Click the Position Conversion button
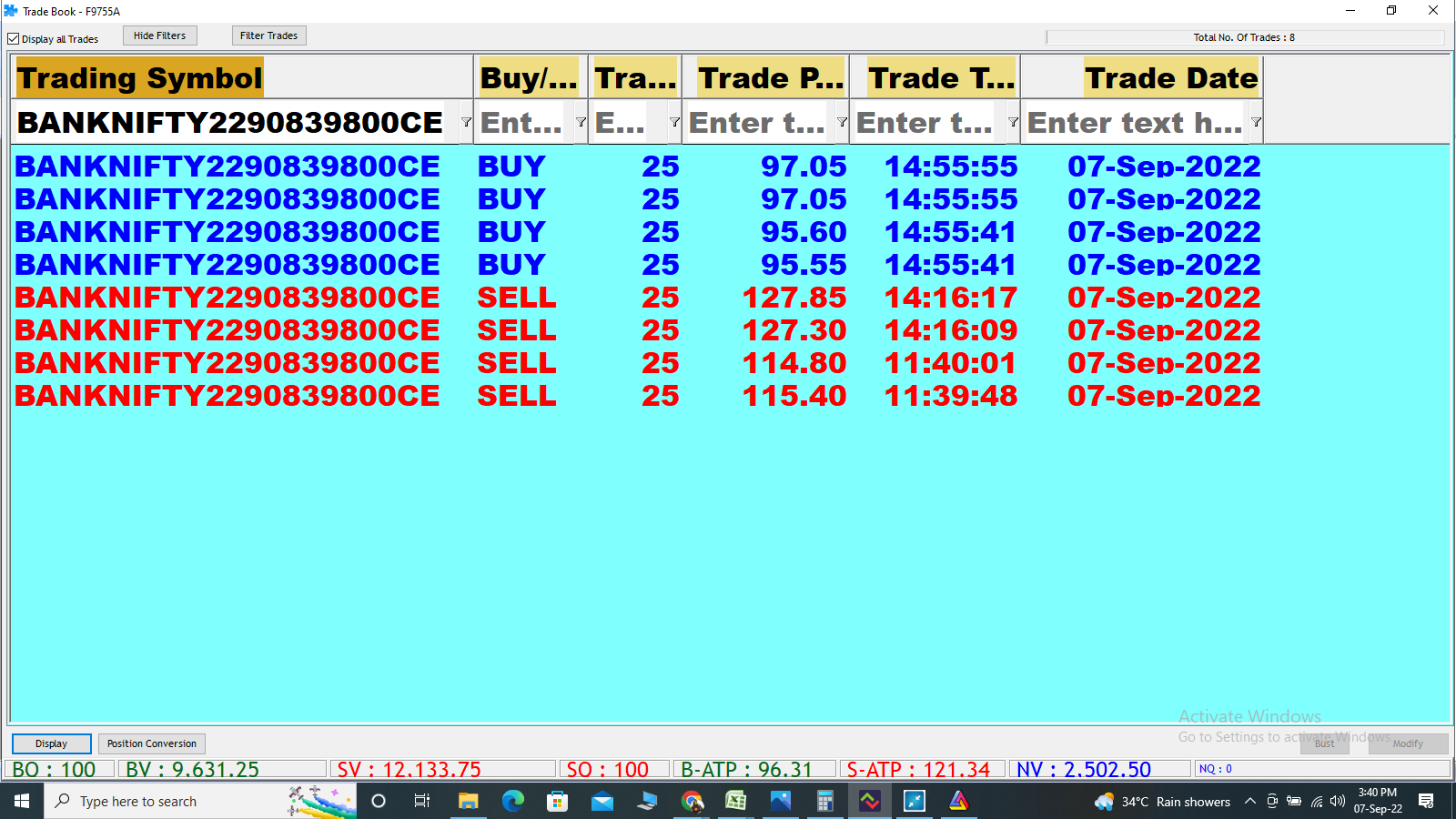The height and width of the screenshot is (819, 1456). pyautogui.click(x=151, y=743)
